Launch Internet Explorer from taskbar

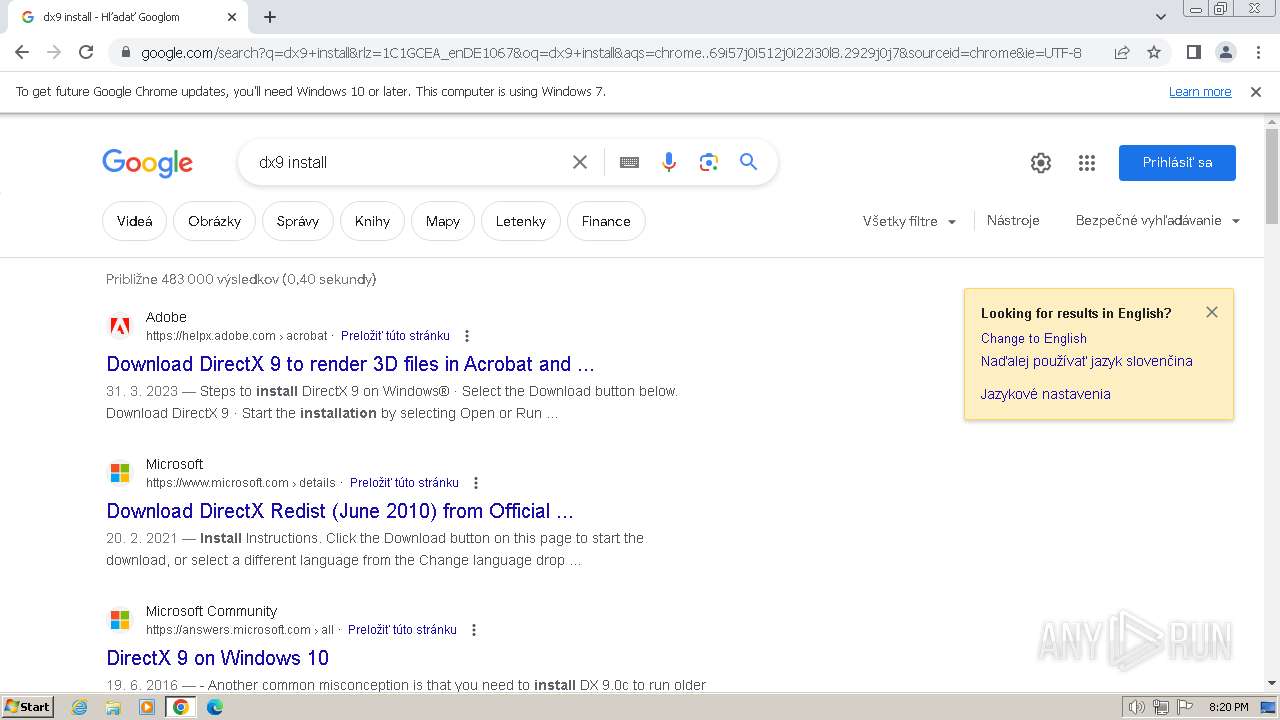[x=79, y=707]
